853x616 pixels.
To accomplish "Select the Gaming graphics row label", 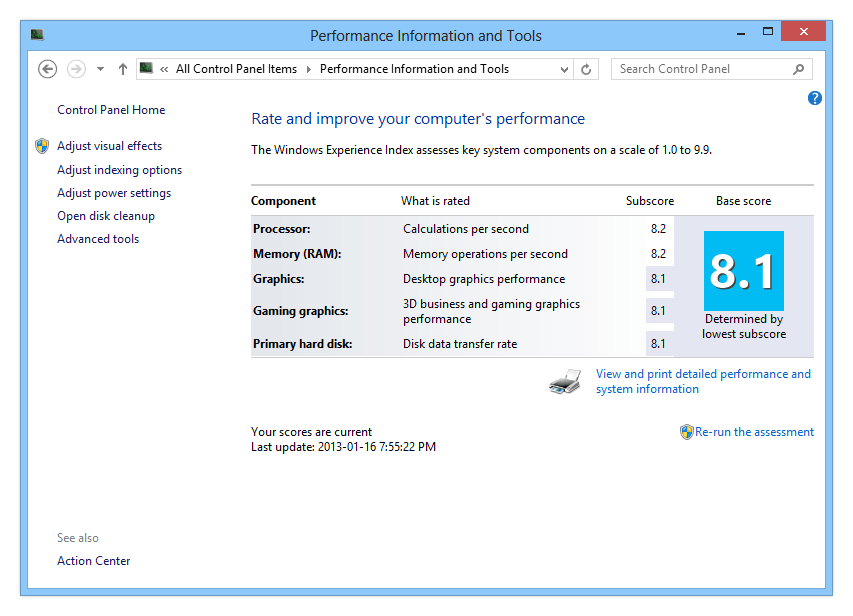I will [300, 311].
